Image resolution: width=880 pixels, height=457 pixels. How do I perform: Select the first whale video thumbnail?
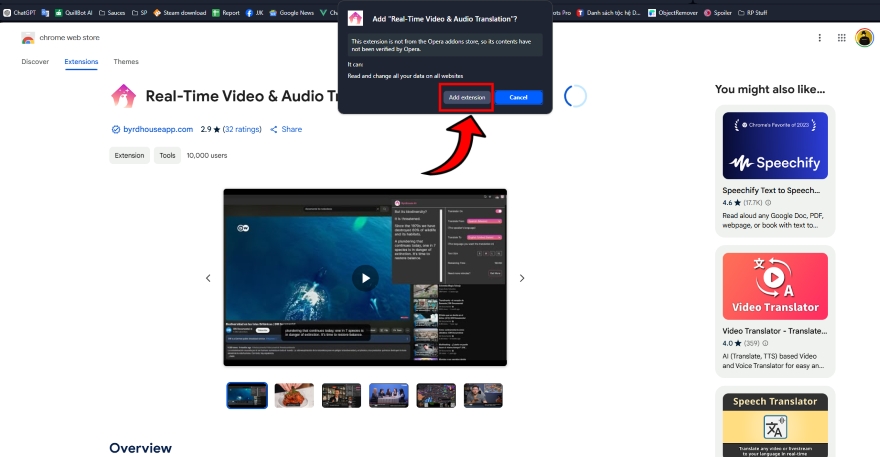(247, 396)
